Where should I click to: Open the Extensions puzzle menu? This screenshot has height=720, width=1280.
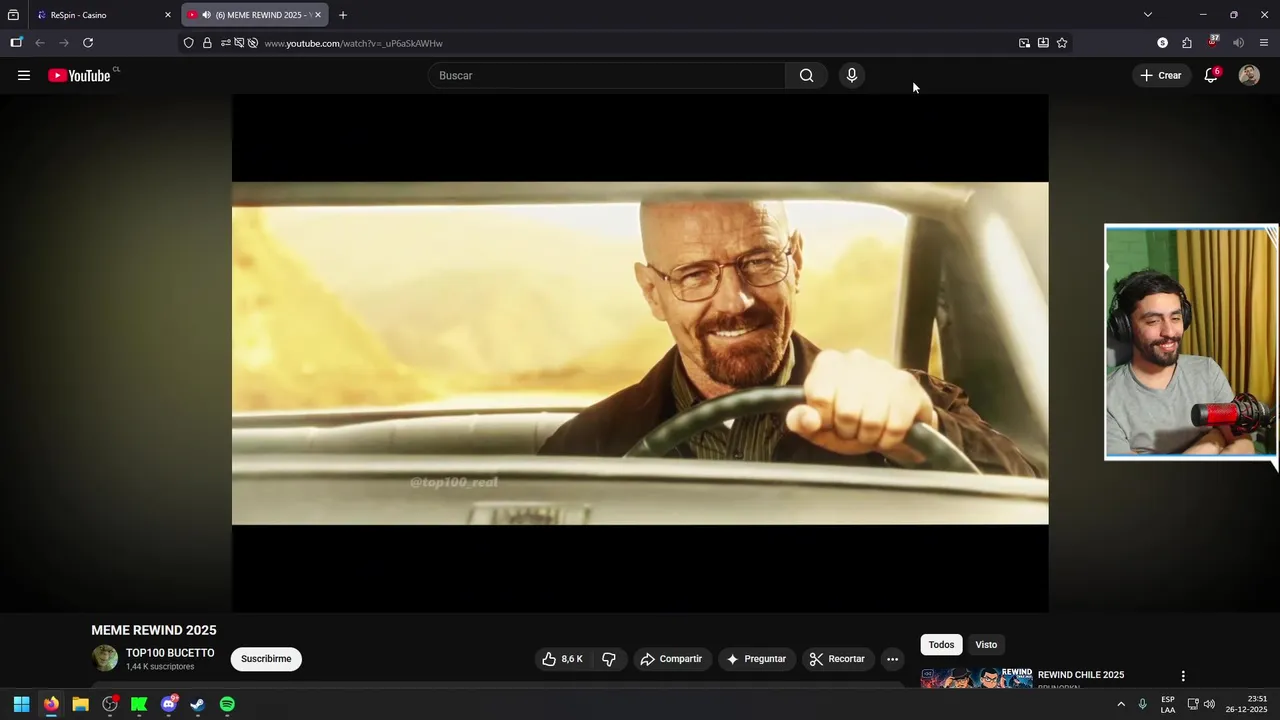[x=1187, y=43]
